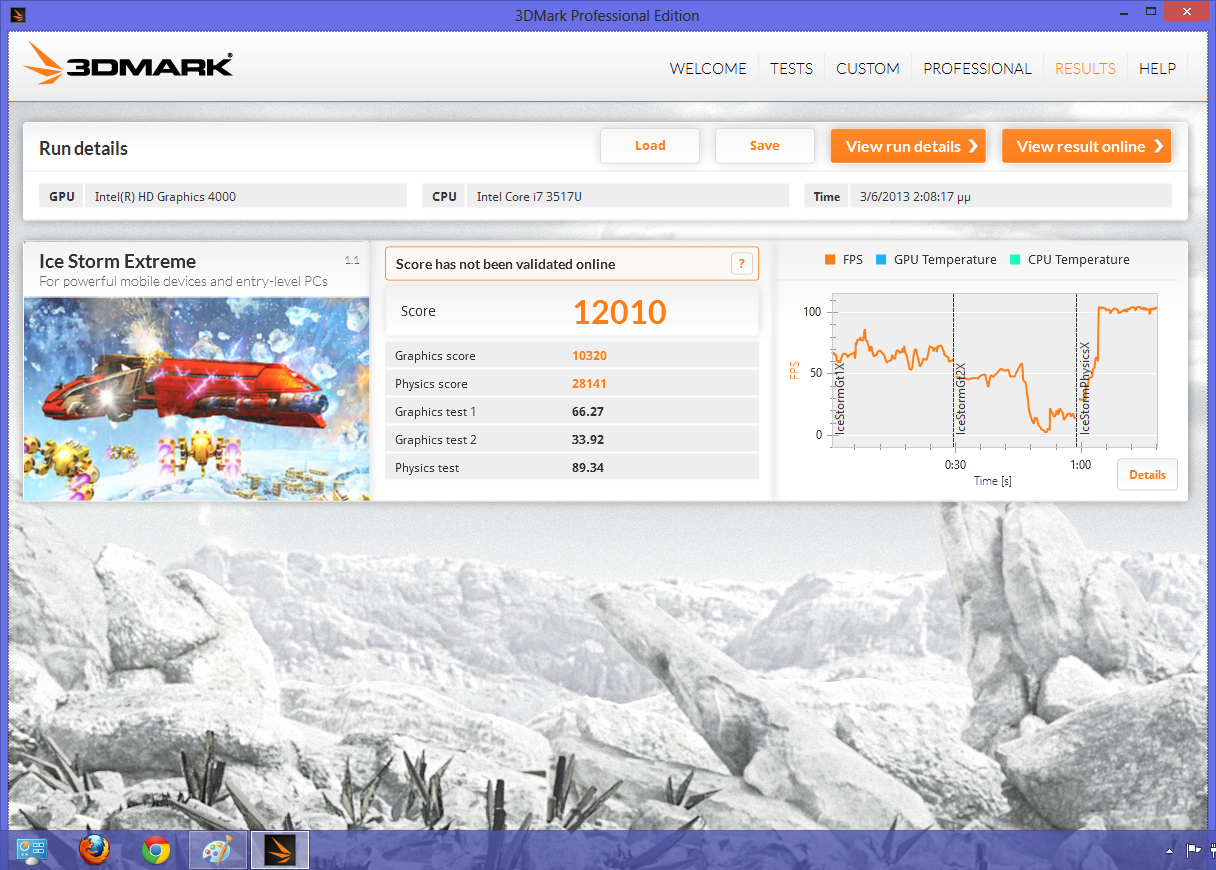Viewport: 1216px width, 870px height.
Task: Click the 3DMark title bar app icon
Action: point(16,14)
